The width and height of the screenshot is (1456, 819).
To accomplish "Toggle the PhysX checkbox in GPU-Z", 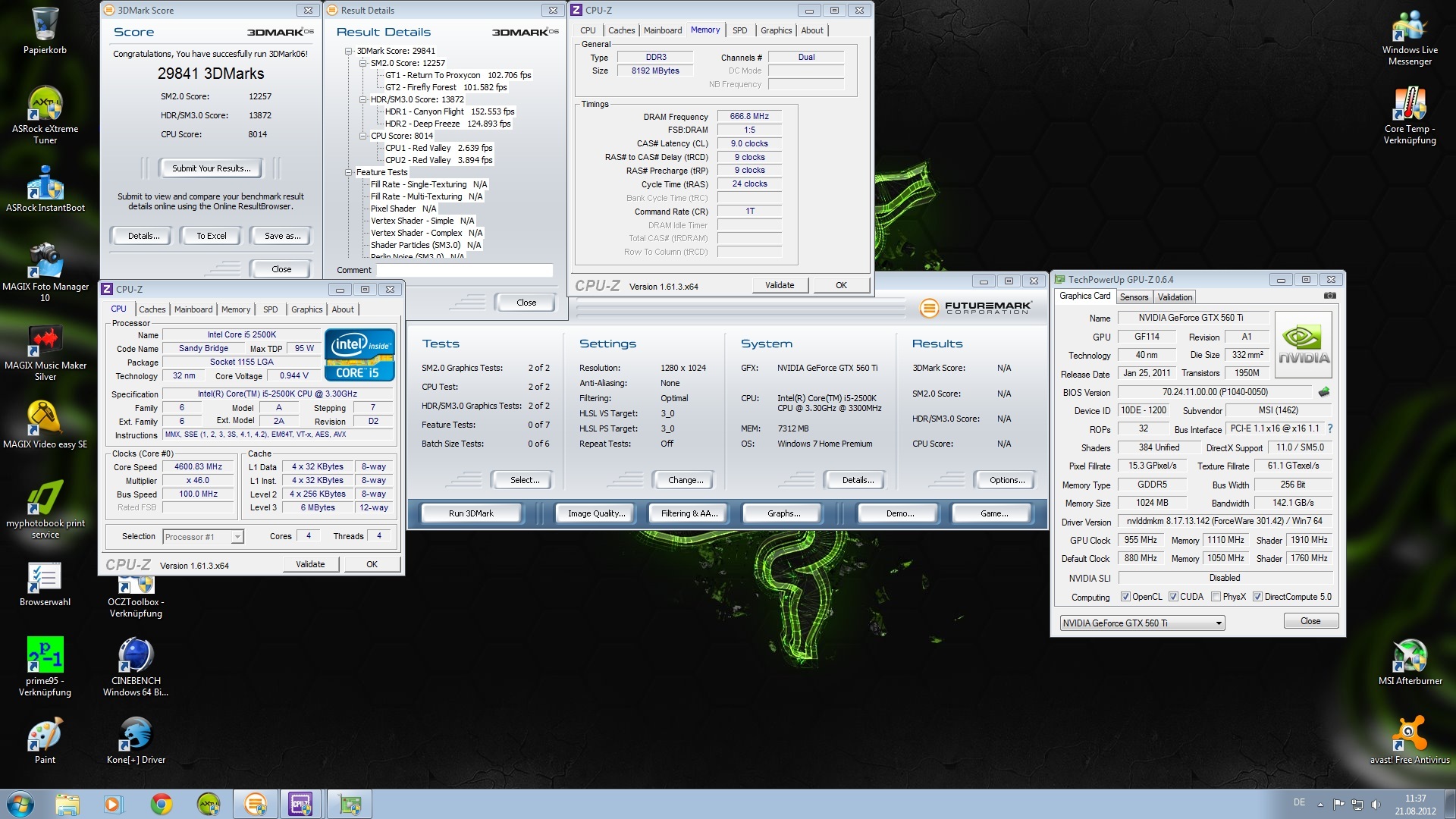I will pyautogui.click(x=1216, y=597).
